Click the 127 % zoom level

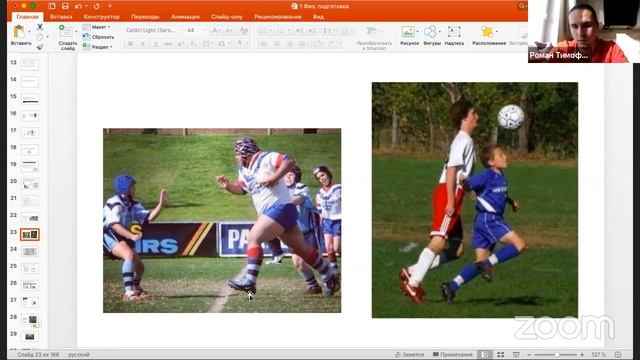598,355
